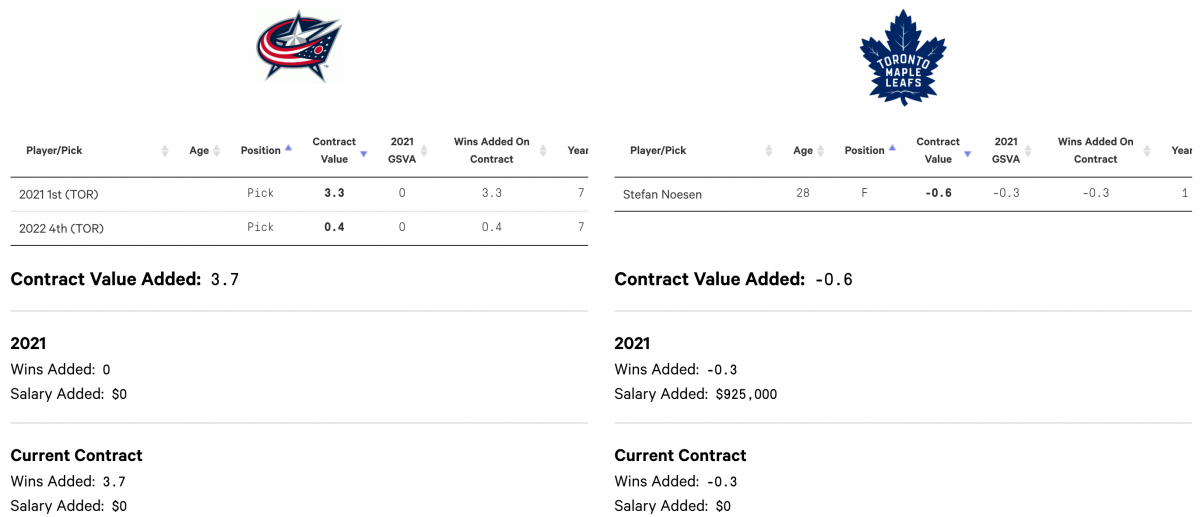
Task: Click the right table Contract Value header
Action: pos(938,150)
